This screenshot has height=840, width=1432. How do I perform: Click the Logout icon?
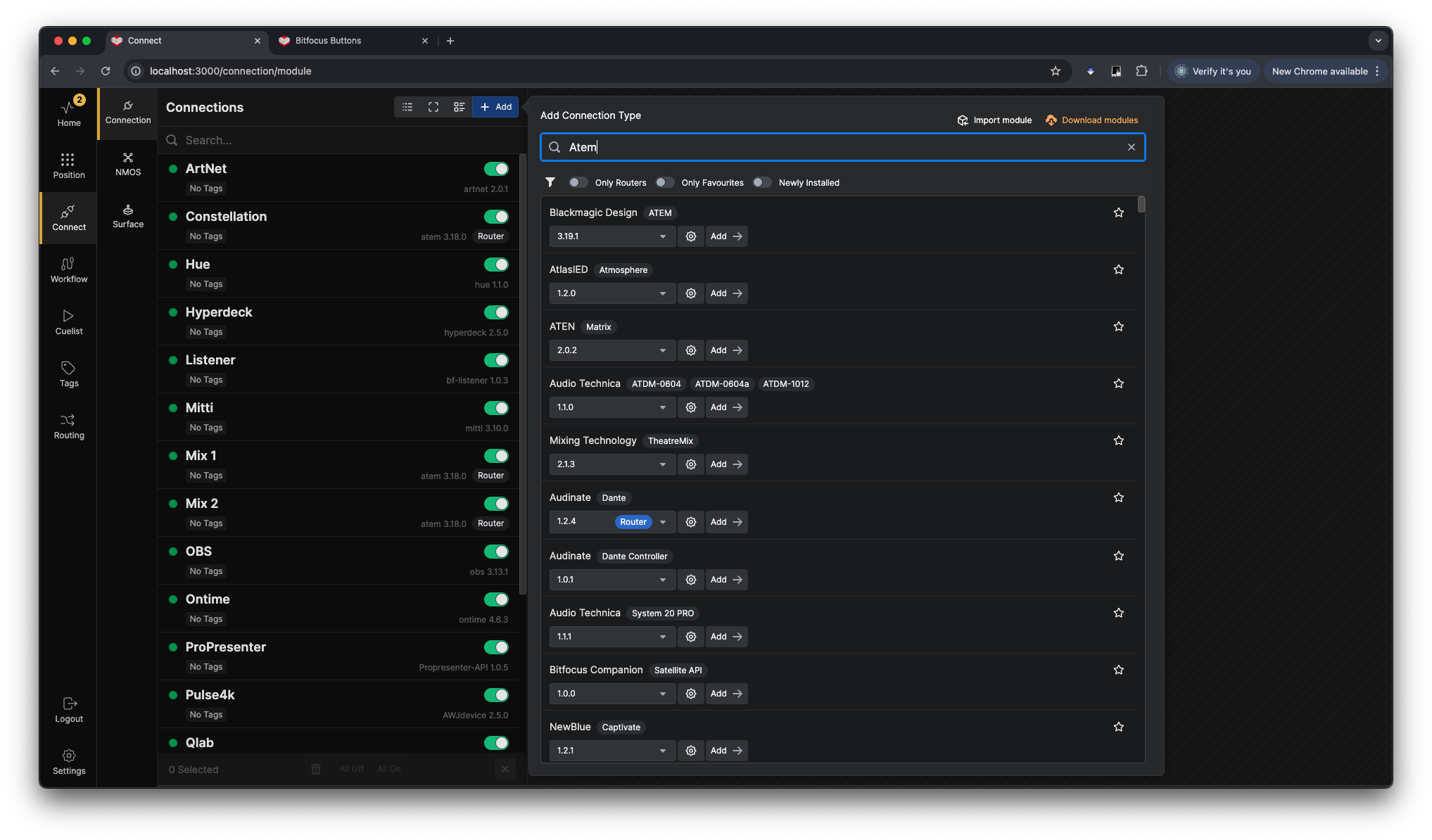click(x=69, y=704)
